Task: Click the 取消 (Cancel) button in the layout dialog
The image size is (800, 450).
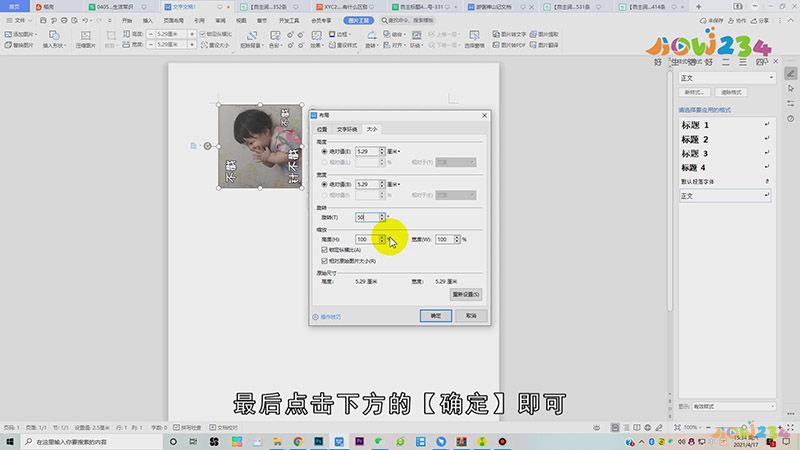Action: [471, 316]
